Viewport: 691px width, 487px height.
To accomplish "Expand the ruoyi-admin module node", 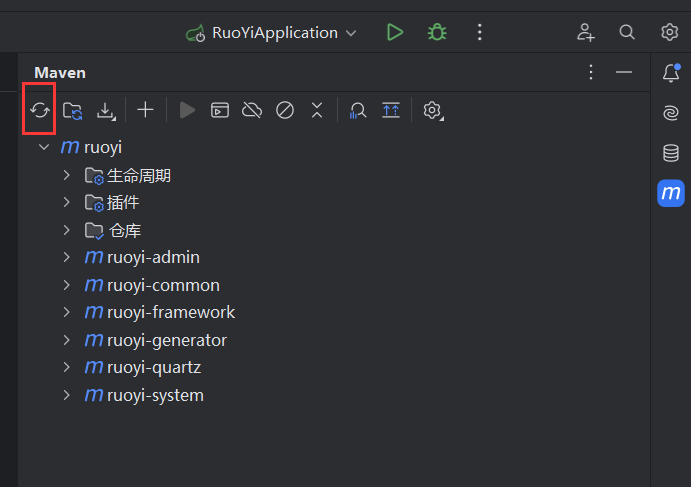I will pos(67,257).
